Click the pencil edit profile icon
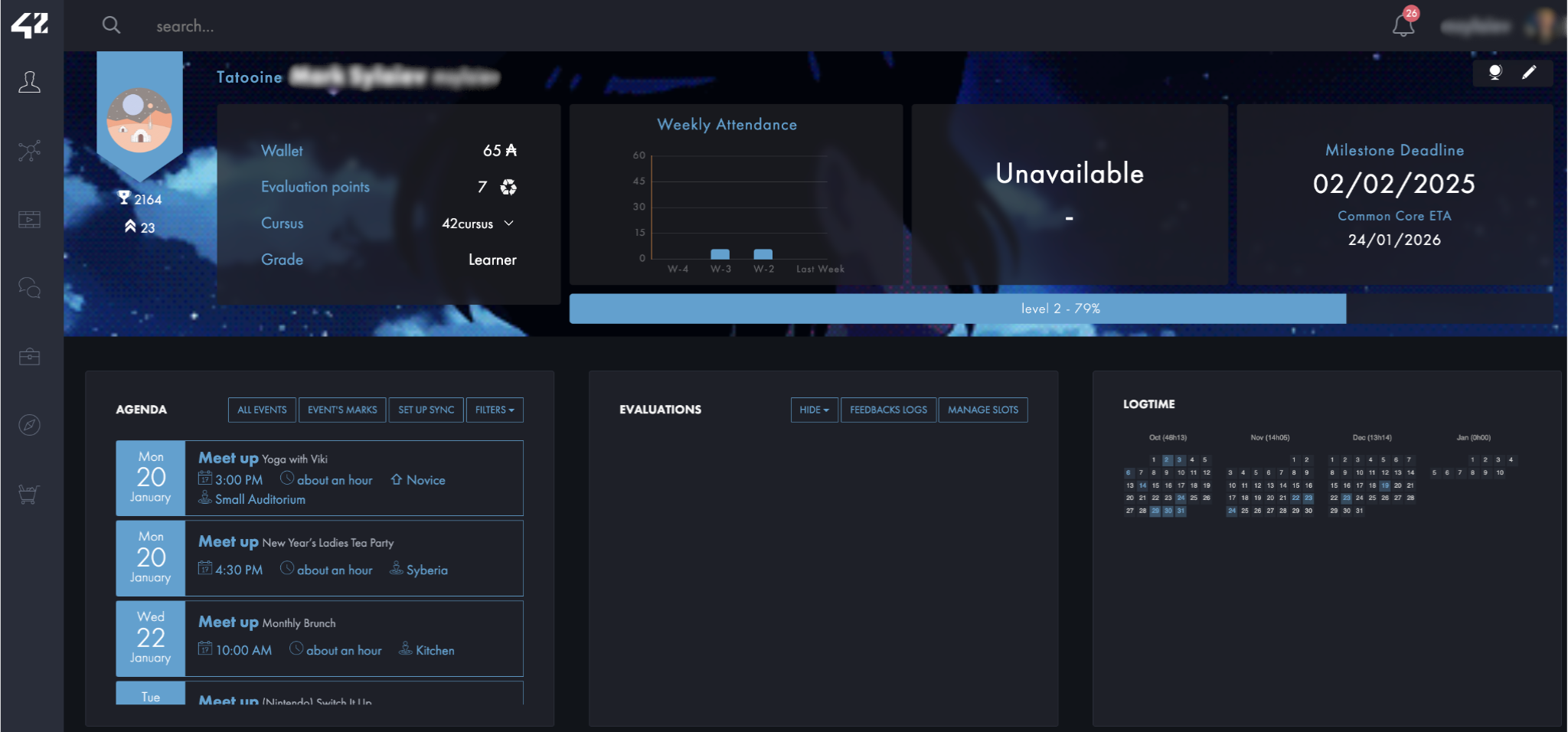Image resolution: width=1568 pixels, height=732 pixels. pyautogui.click(x=1529, y=72)
